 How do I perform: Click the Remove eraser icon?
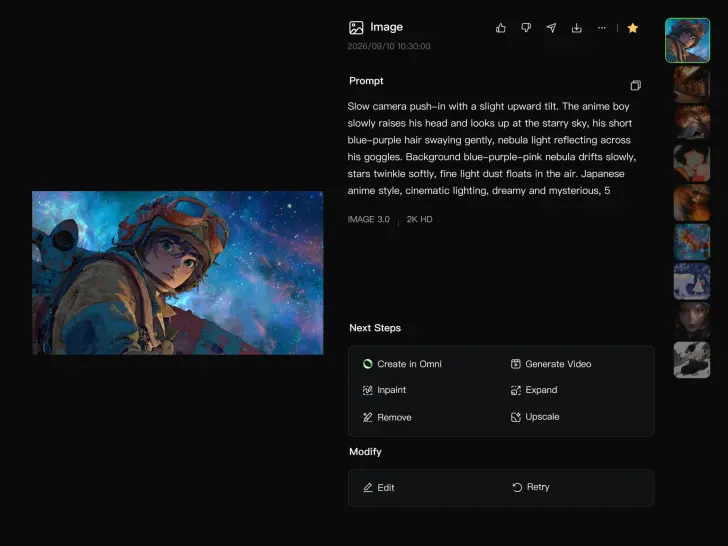click(x=367, y=417)
